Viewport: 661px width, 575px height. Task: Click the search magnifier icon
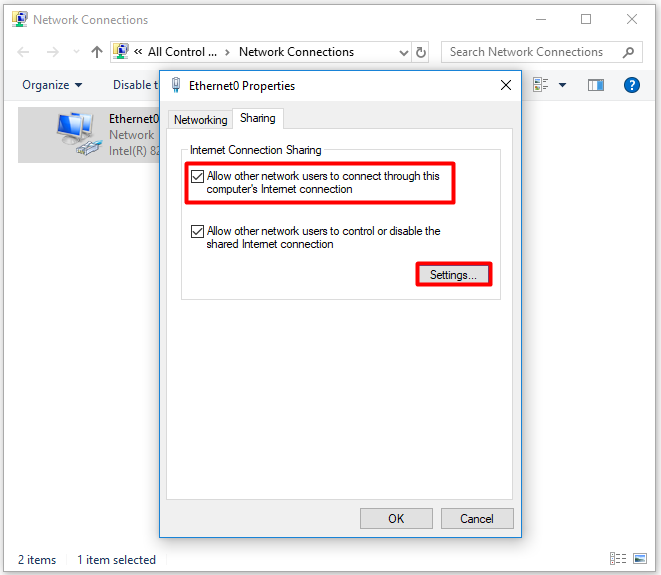pos(629,52)
